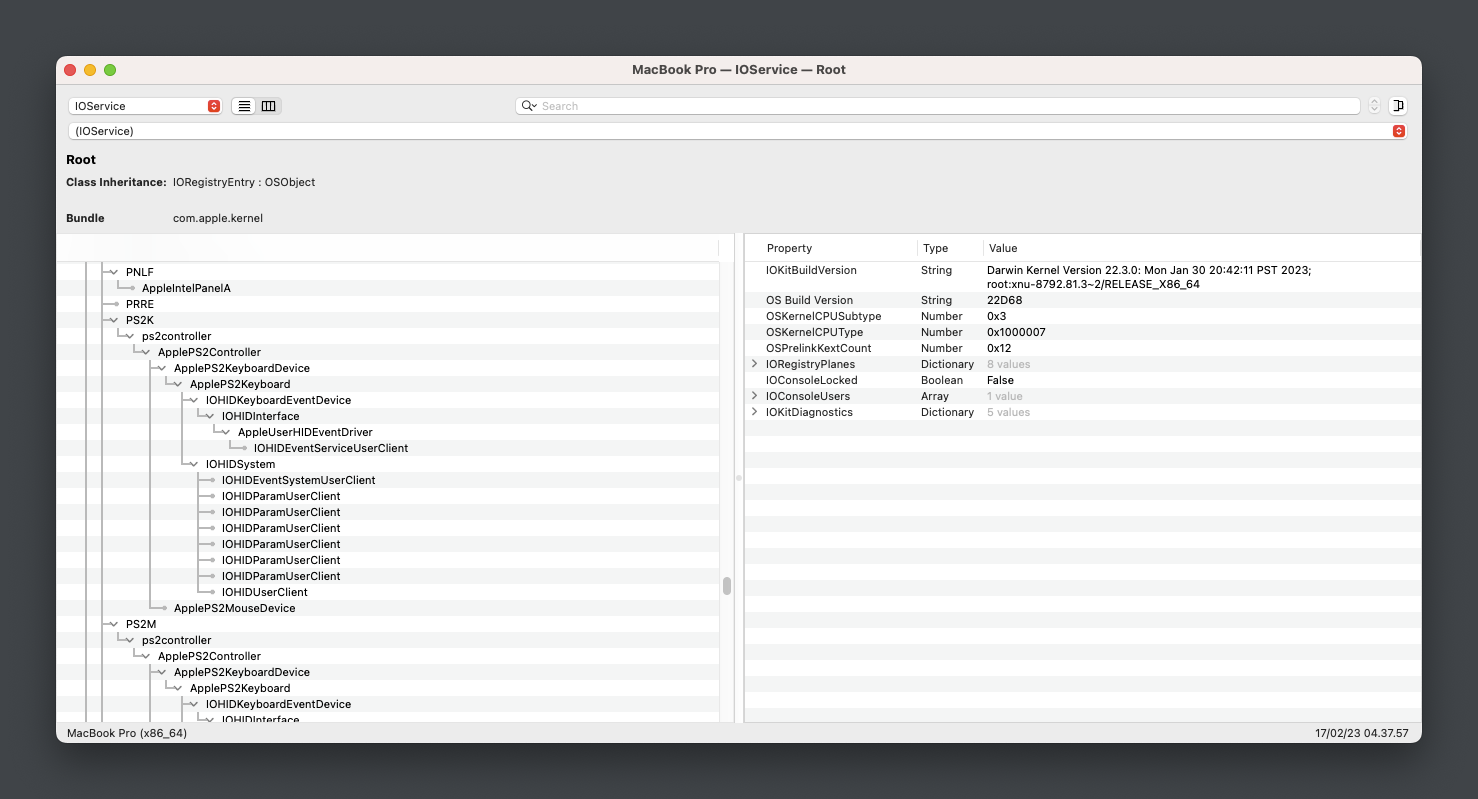Select the ps2controller entry beneath PS2K
The width and height of the screenshot is (1478, 799).
point(176,336)
